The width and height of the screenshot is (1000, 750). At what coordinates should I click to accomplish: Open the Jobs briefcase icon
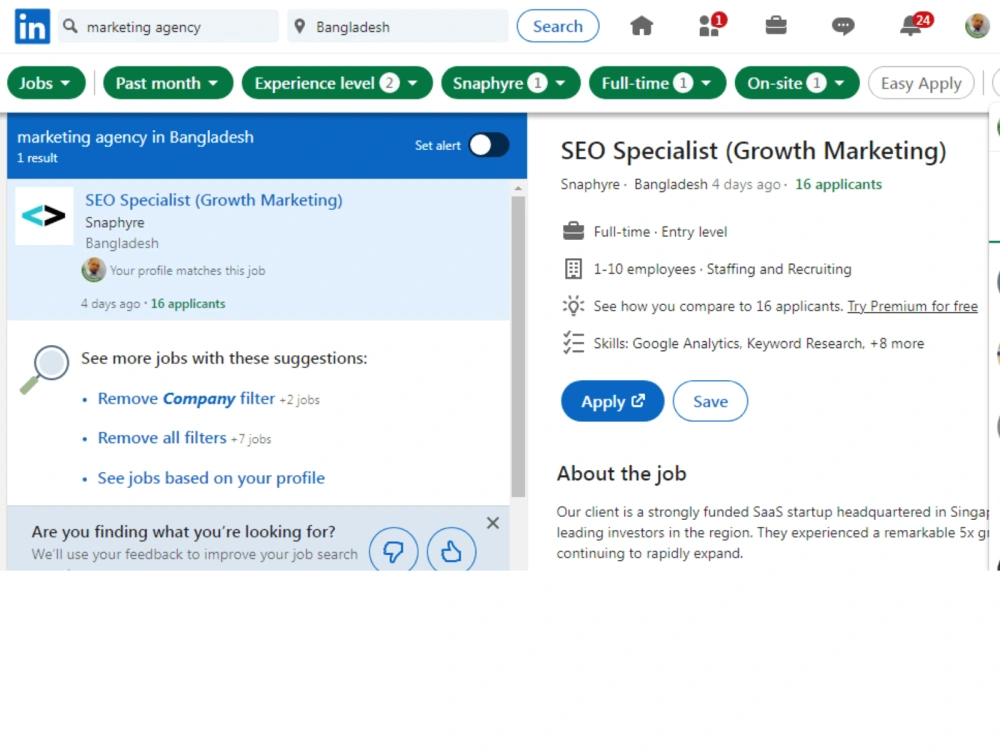(776, 26)
